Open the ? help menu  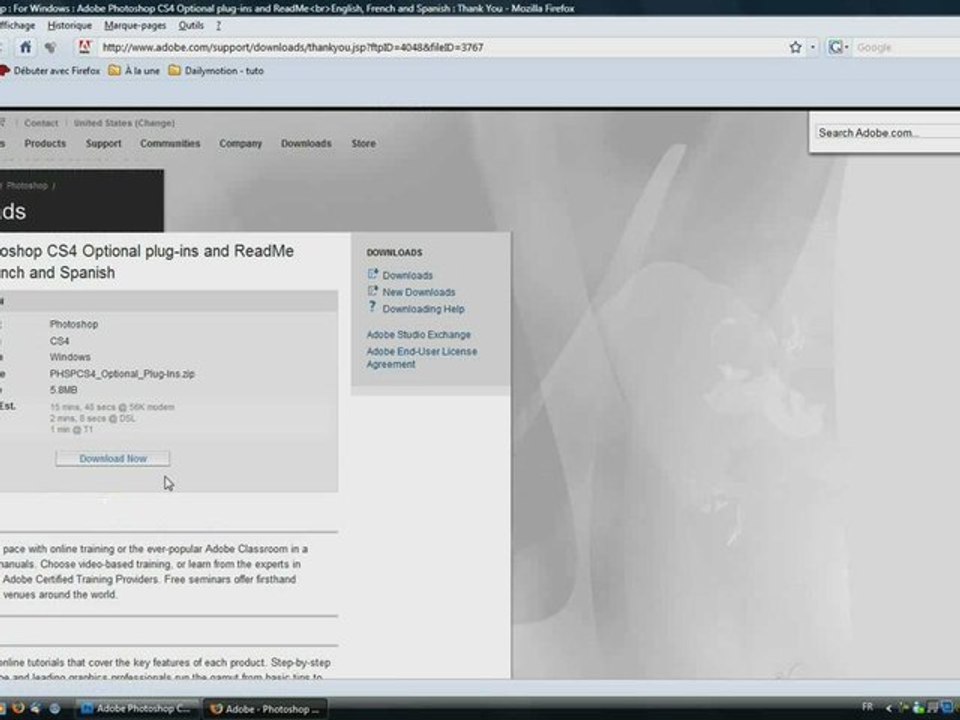pos(219,26)
